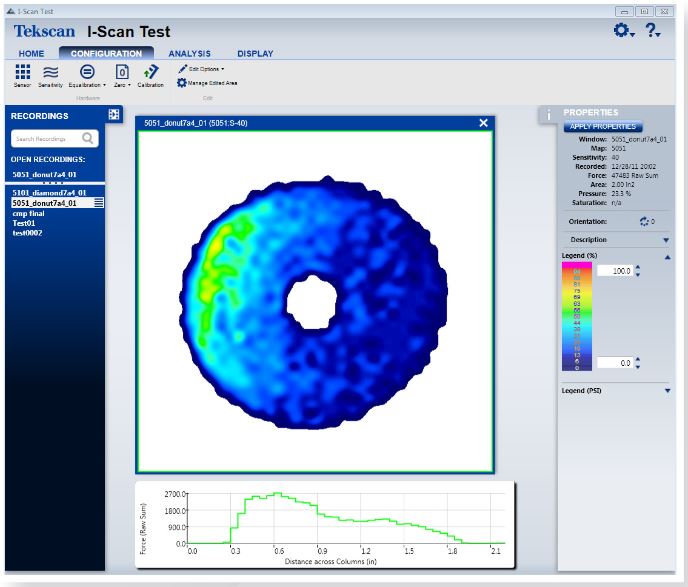Screen dimensions: 688x587
Task: Expand the Legend (PSI) section
Action: [666, 390]
